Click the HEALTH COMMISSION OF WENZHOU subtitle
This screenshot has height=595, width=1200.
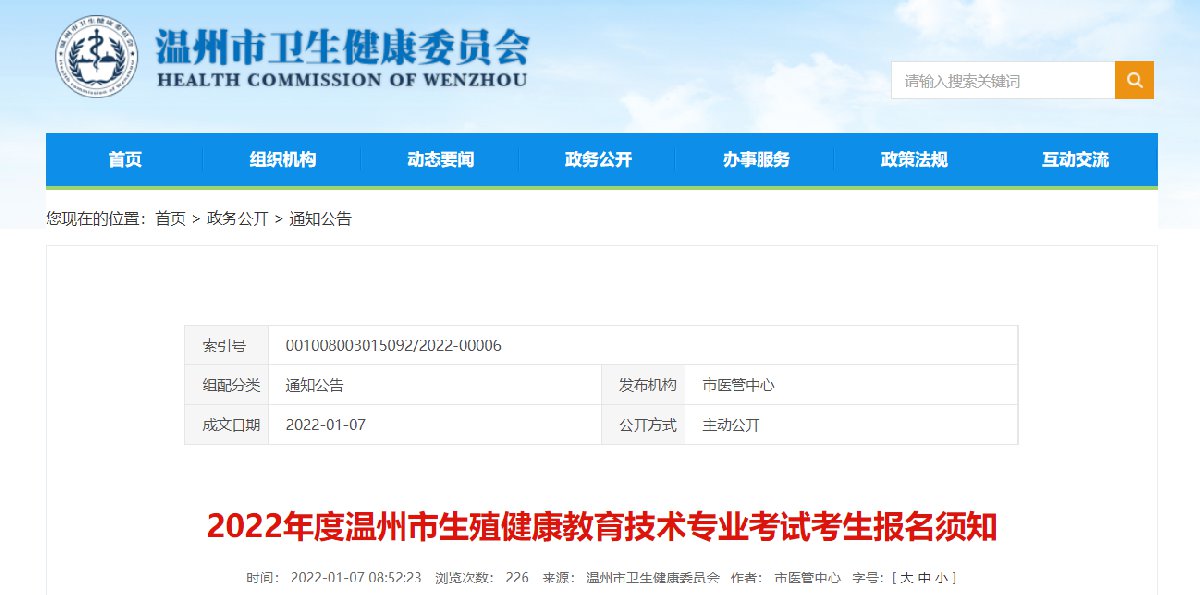[x=342, y=79]
